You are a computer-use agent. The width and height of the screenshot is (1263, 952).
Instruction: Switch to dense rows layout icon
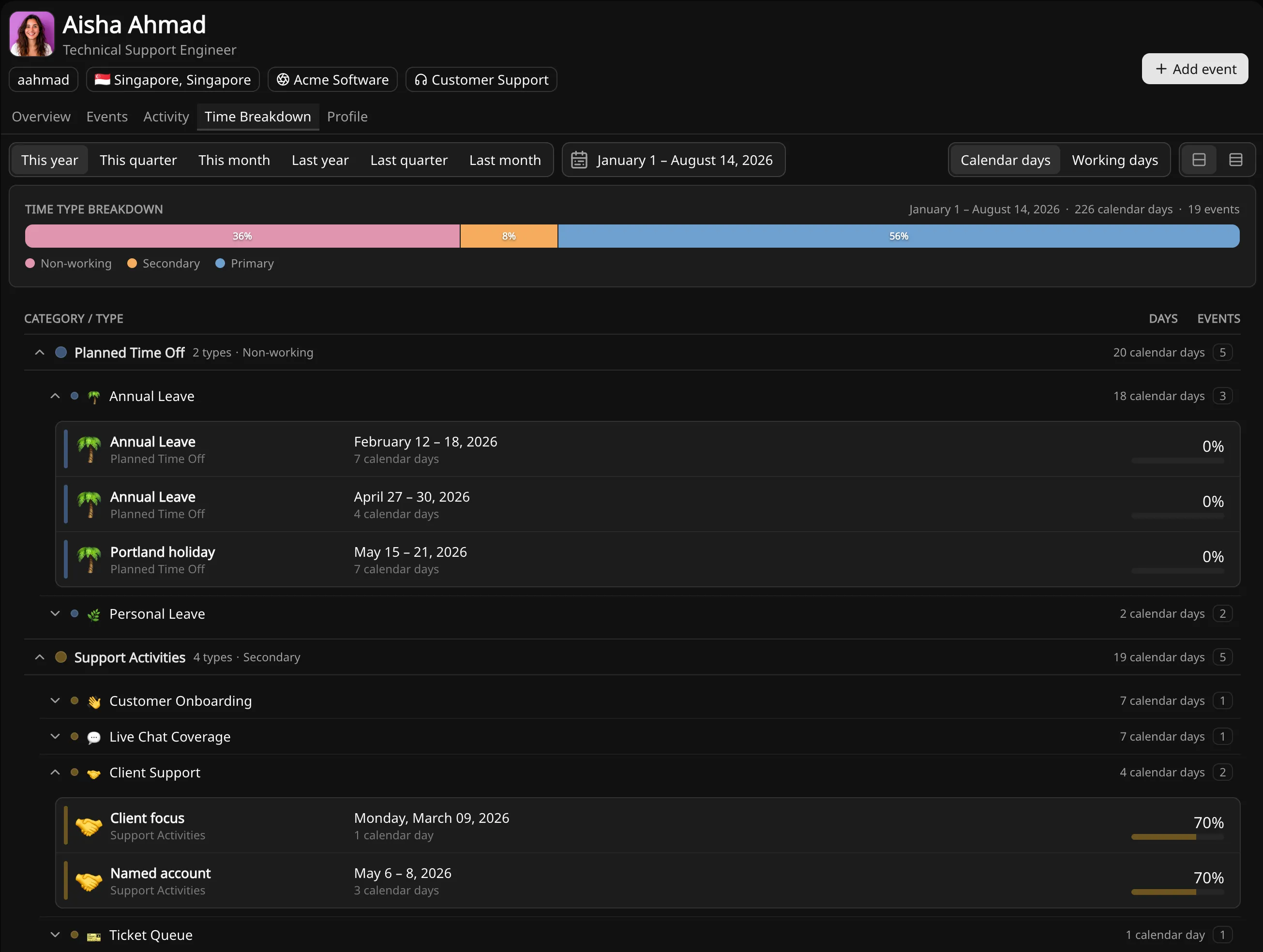1235,160
